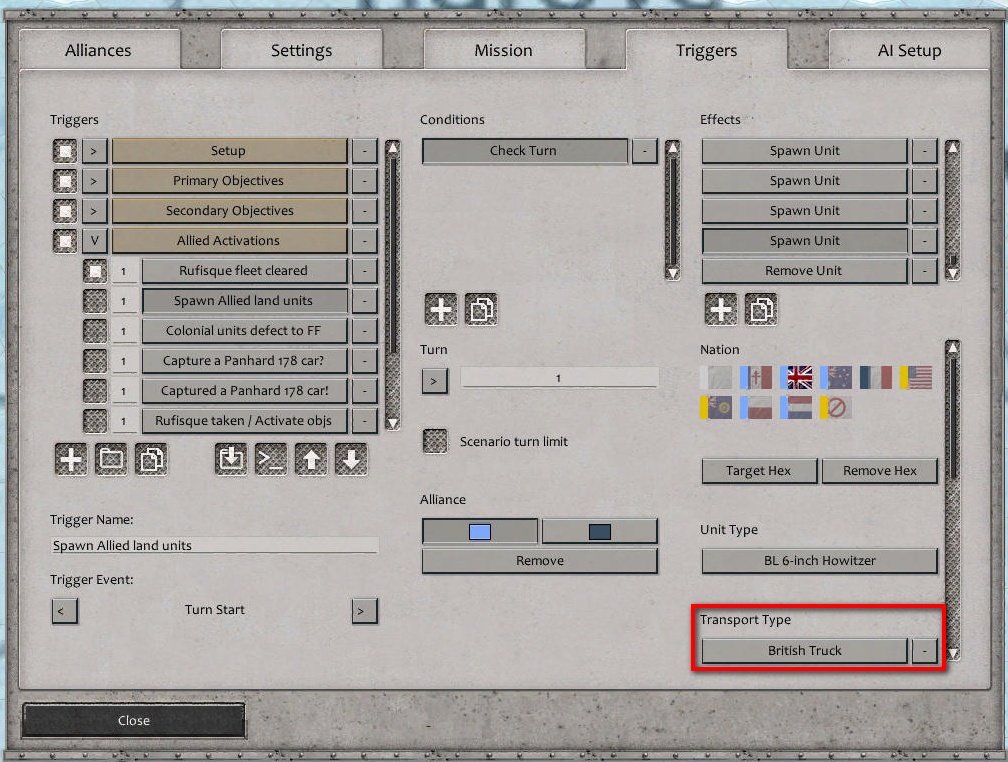This screenshot has height=762, width=1008.
Task: Click the Effects list scrollbar down arrow
Action: (953, 273)
